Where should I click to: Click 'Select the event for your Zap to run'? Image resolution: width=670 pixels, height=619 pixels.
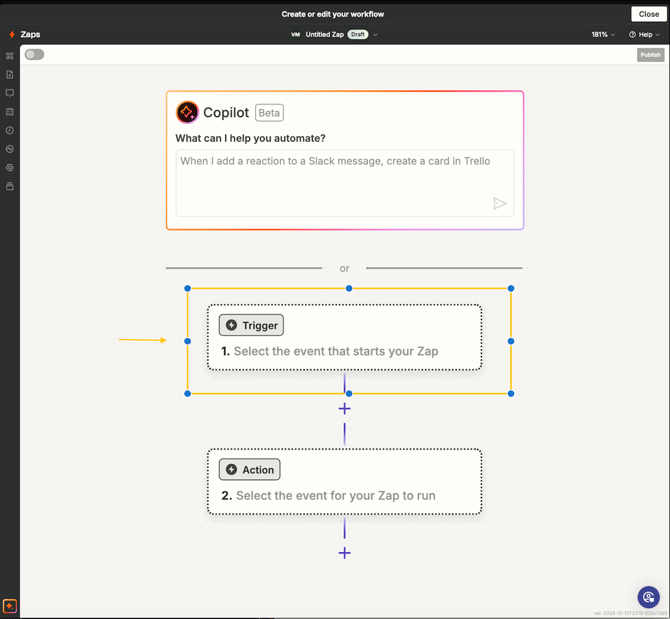[336, 496]
